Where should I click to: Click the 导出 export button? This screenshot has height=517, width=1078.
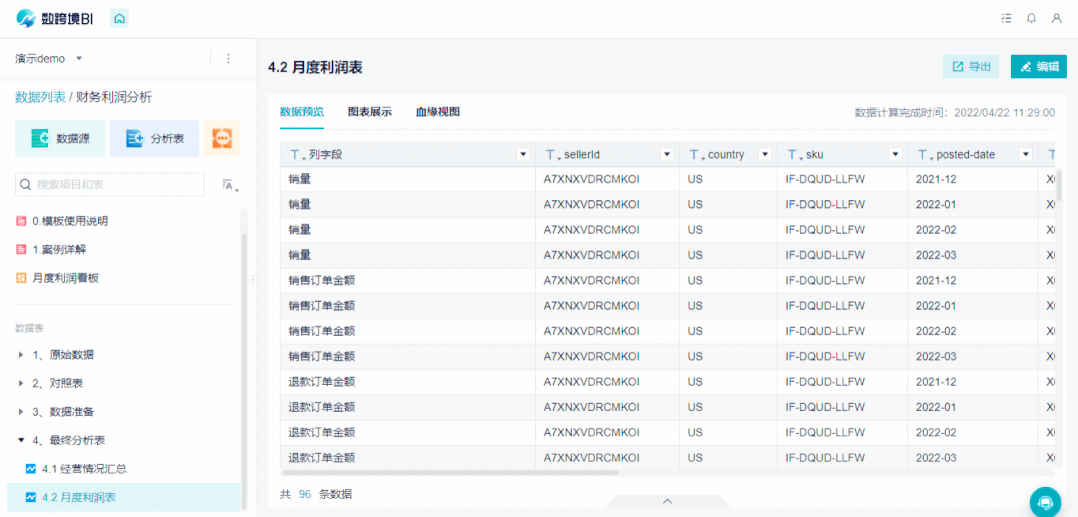(x=971, y=67)
